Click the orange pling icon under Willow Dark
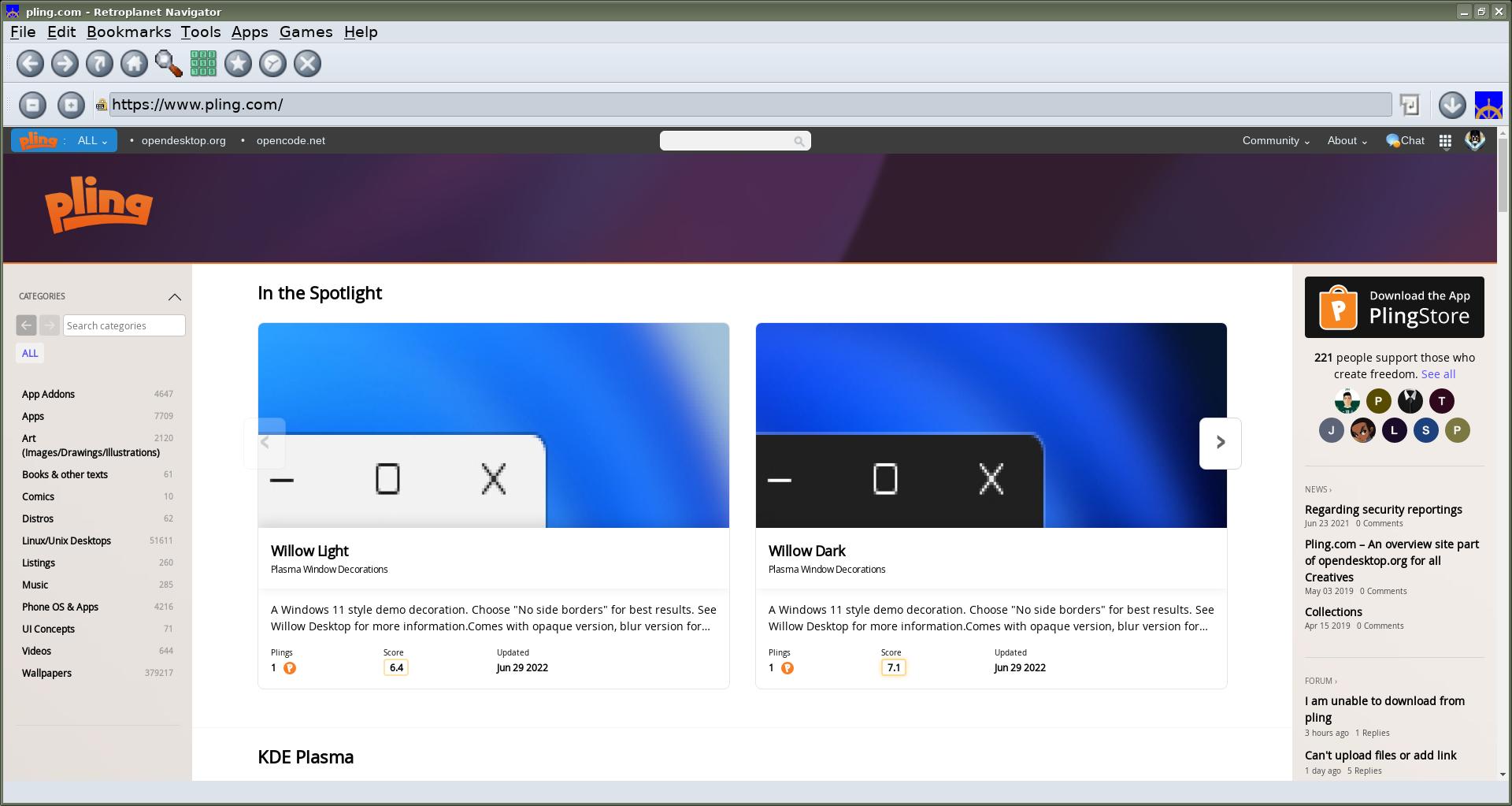The height and width of the screenshot is (806, 1512). [x=787, y=668]
